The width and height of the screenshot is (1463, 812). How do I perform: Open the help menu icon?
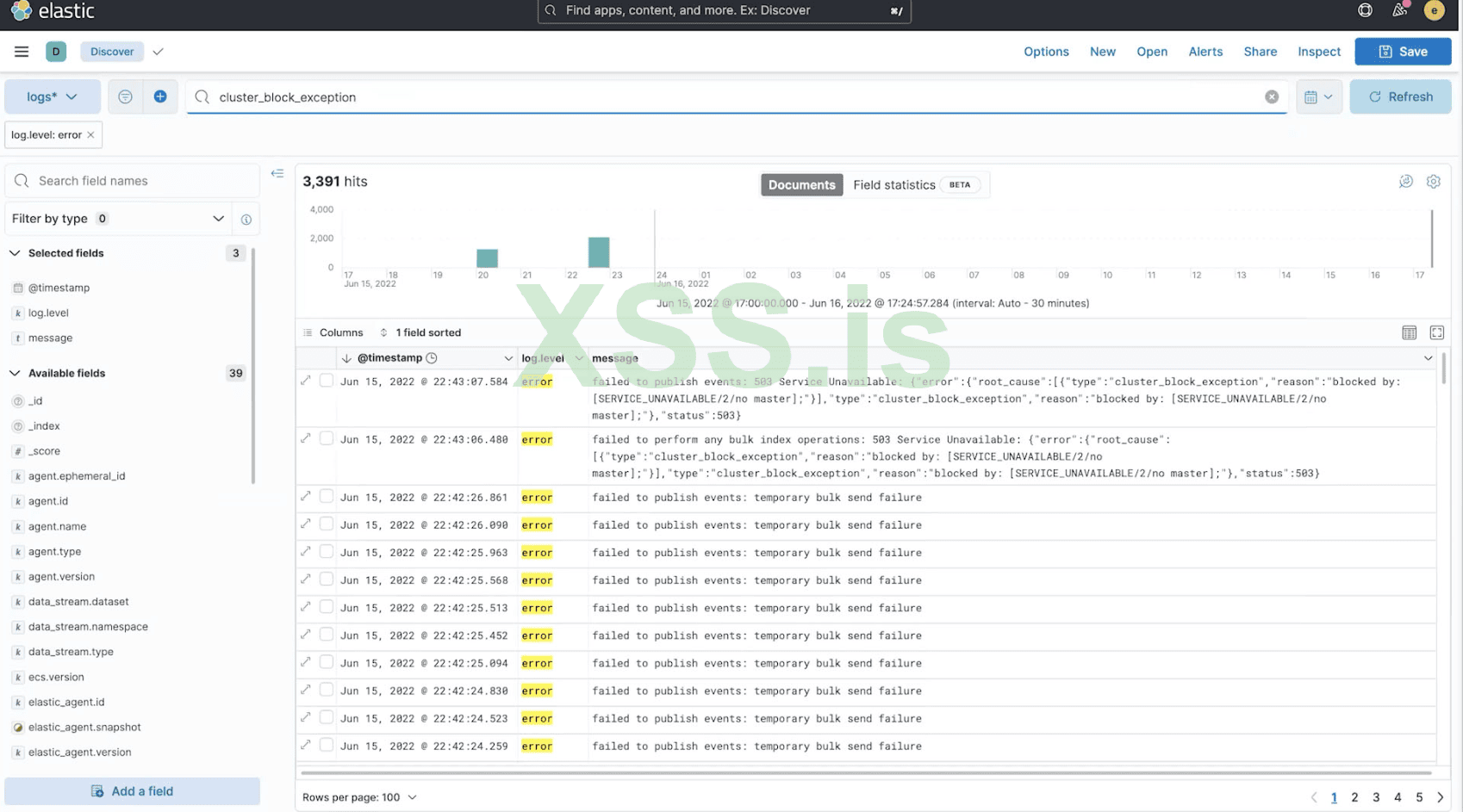[x=1365, y=10]
